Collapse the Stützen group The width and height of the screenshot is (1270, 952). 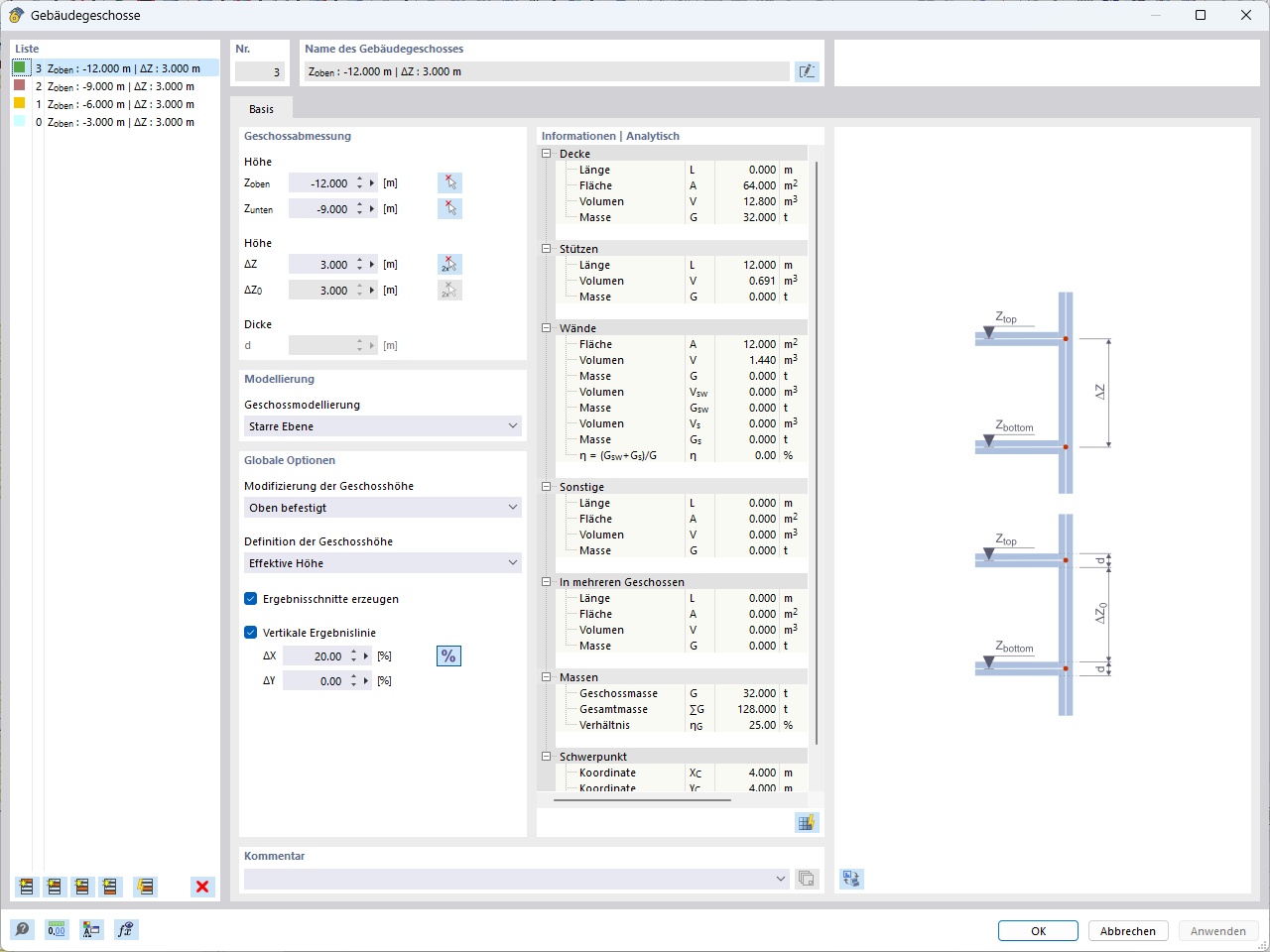pyautogui.click(x=546, y=249)
